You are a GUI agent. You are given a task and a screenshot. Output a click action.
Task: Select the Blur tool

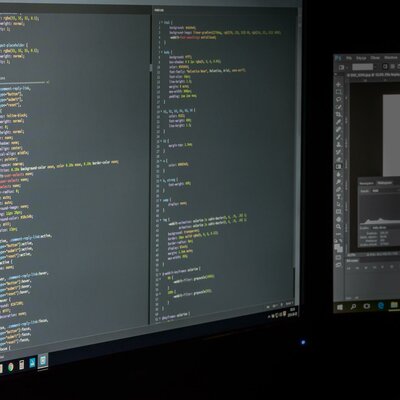point(339,174)
